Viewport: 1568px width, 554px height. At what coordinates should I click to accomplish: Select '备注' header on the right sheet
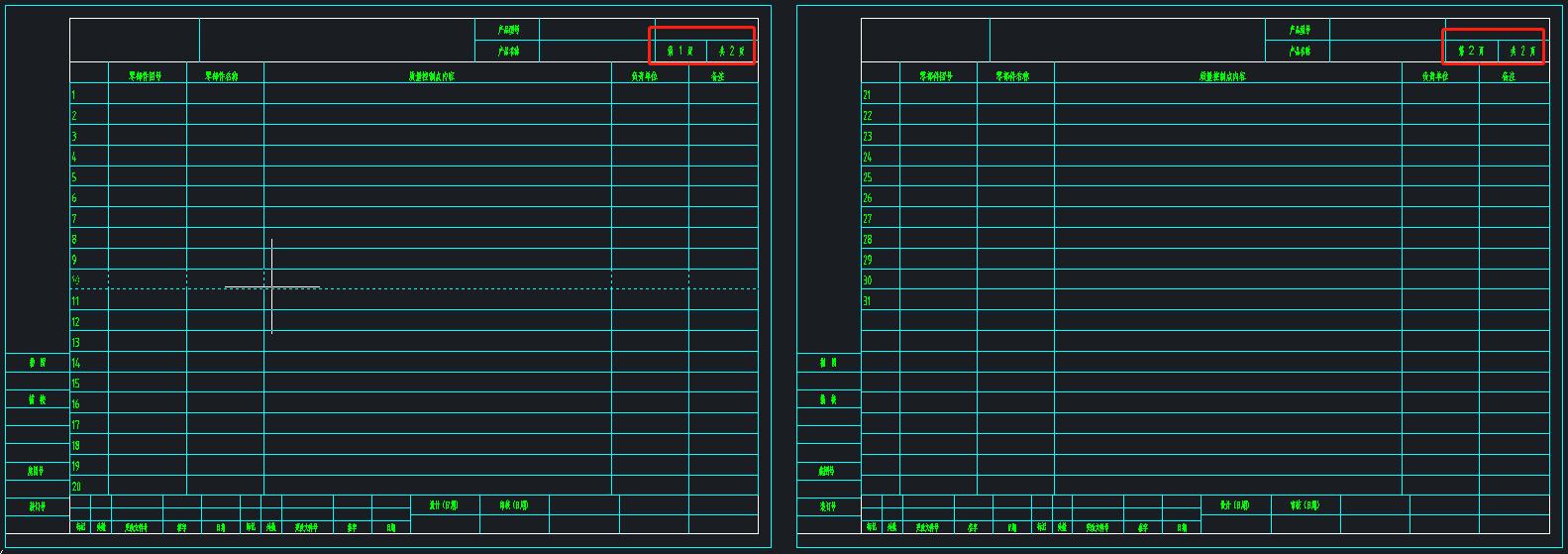[1509, 76]
